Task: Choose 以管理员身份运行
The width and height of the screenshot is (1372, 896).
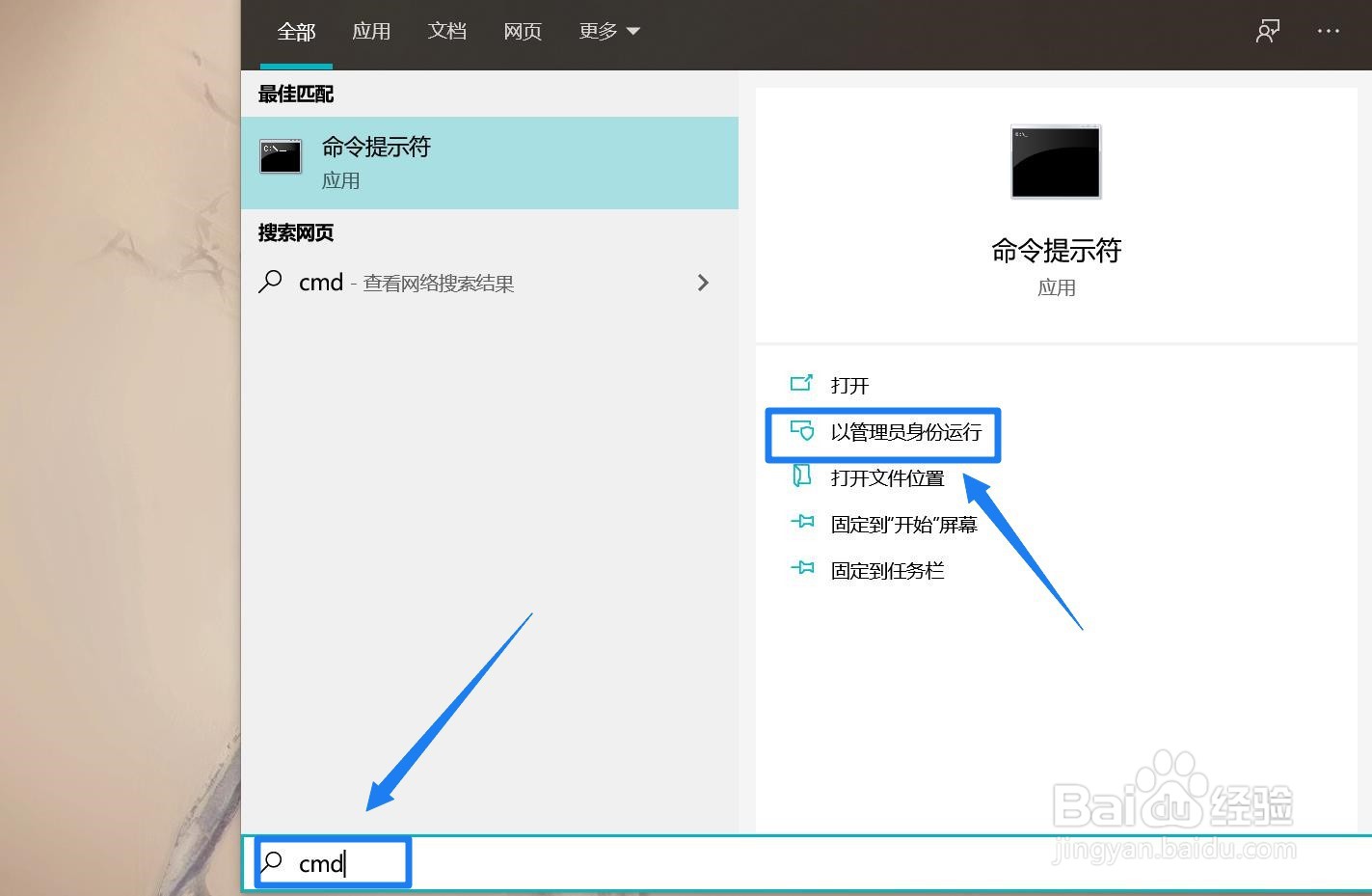Action: click(x=905, y=432)
